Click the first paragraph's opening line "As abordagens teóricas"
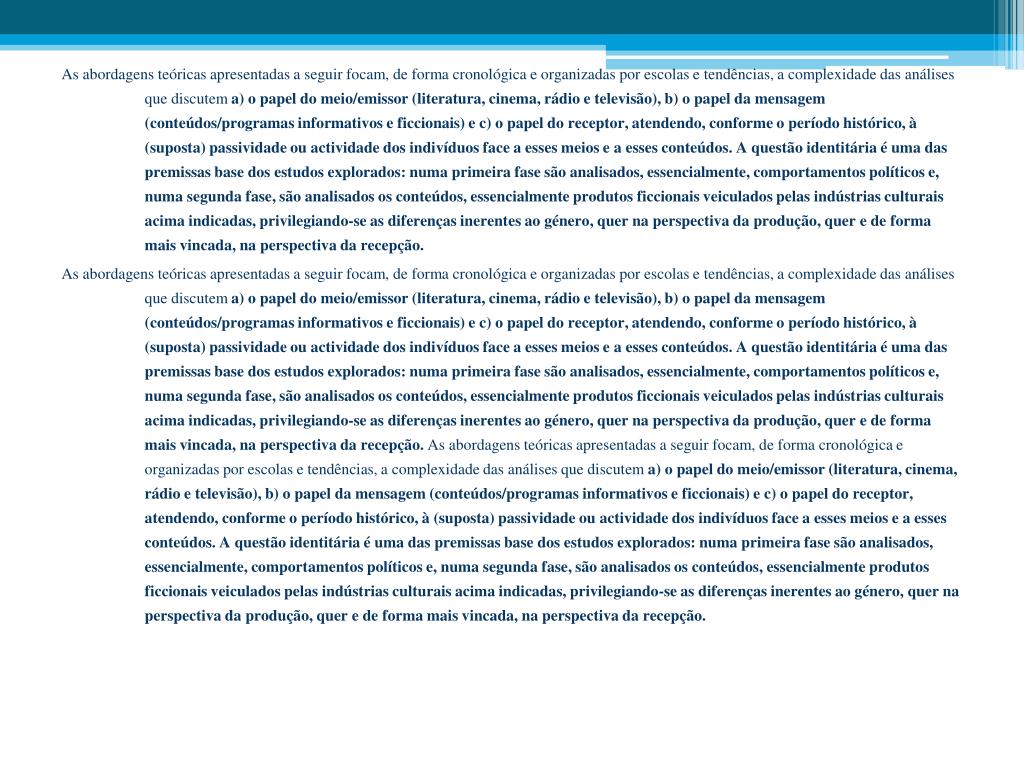 point(508,74)
